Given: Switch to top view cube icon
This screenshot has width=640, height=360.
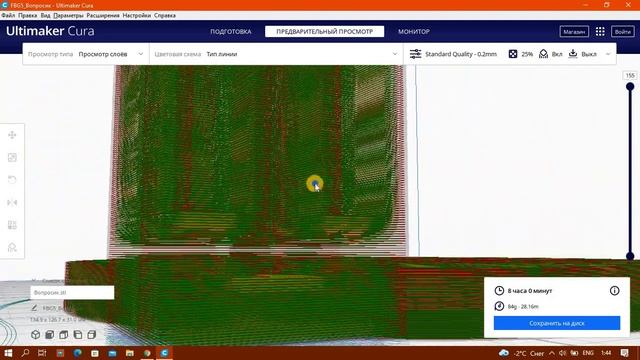Looking at the screenshot, I should coord(64,335).
